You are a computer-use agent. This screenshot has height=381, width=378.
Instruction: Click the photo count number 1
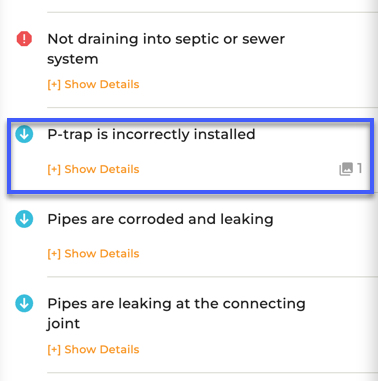[x=359, y=168]
